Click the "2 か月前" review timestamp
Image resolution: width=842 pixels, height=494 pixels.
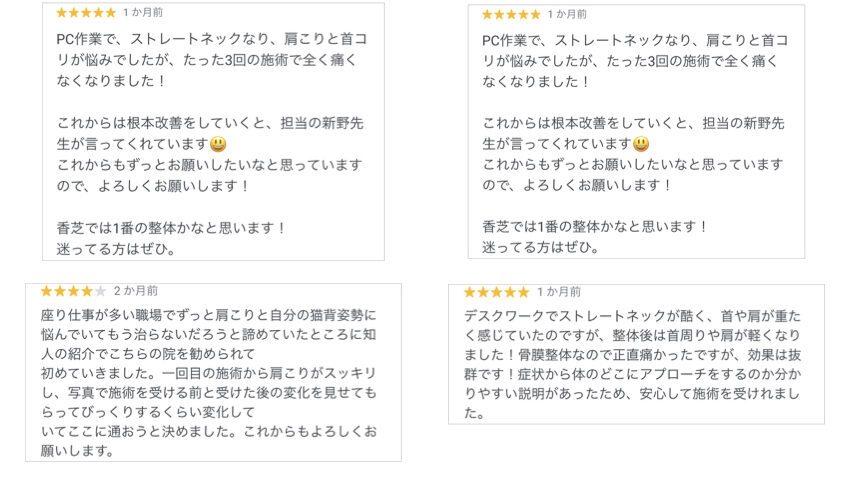[x=135, y=291]
